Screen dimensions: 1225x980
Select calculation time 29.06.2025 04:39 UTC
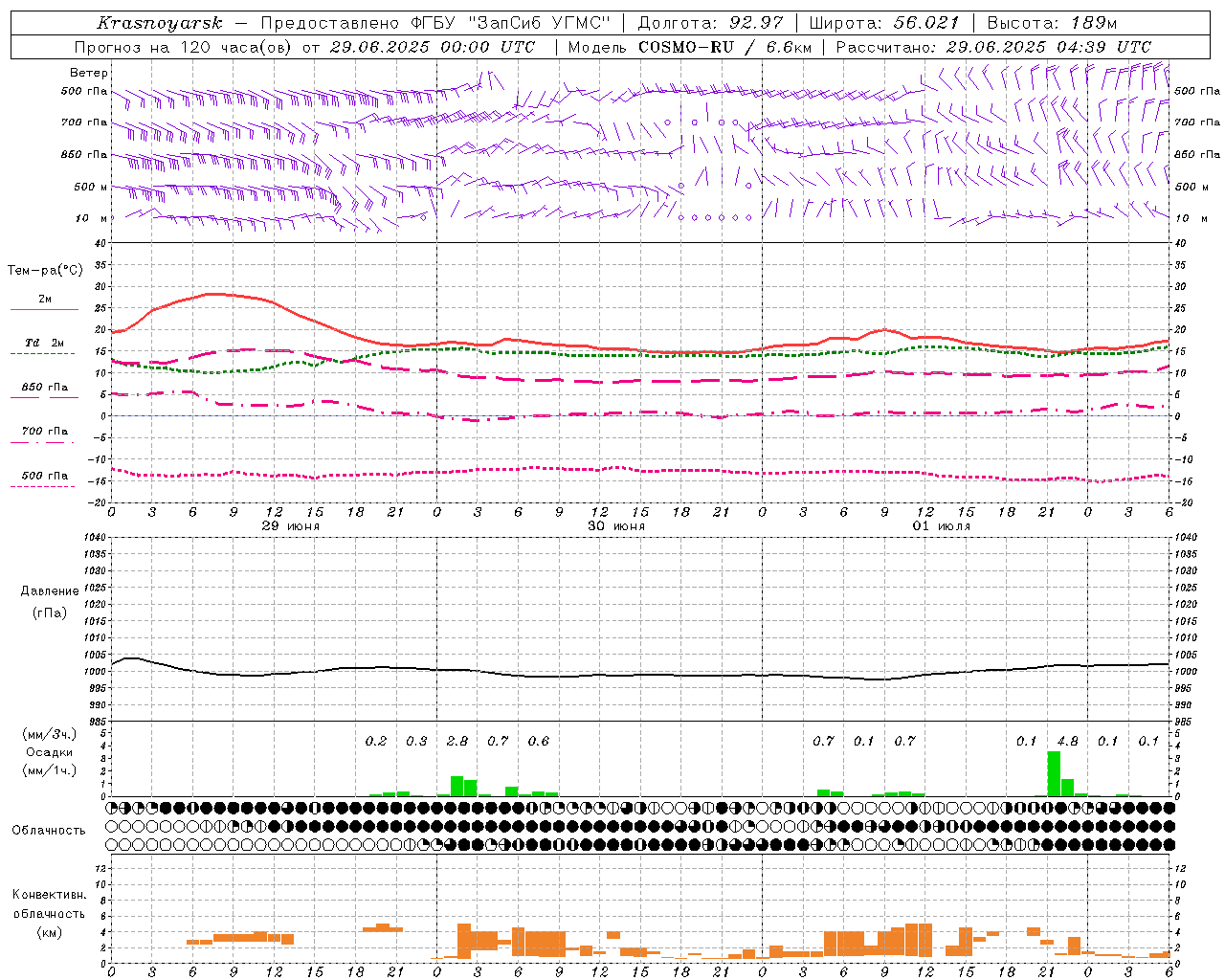pos(1049,47)
